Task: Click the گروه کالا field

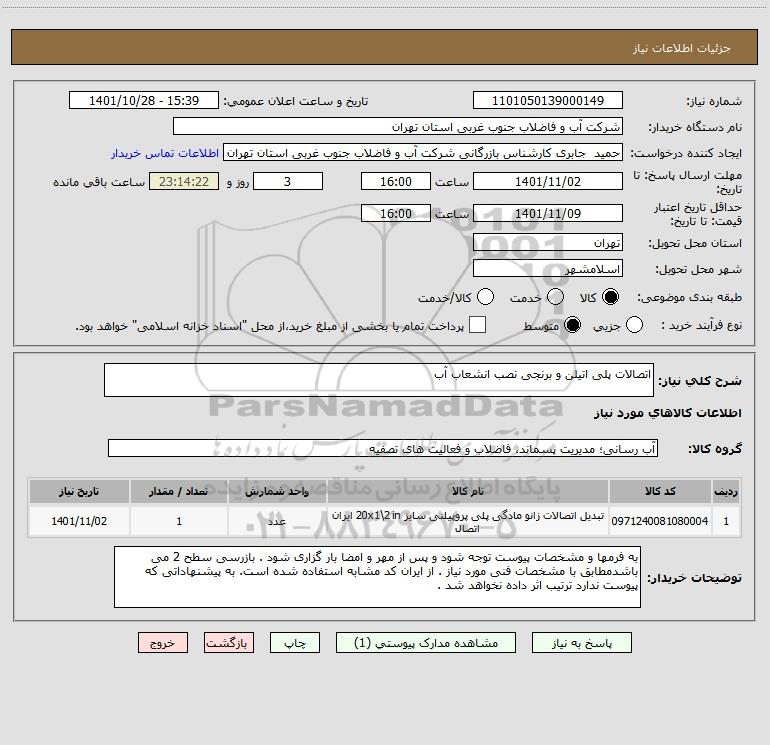Action: [x=383, y=448]
